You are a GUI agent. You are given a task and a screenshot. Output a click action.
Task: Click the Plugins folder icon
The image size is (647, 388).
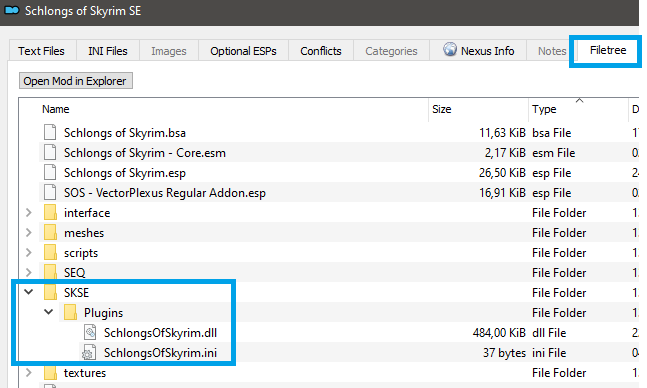[x=70, y=312]
